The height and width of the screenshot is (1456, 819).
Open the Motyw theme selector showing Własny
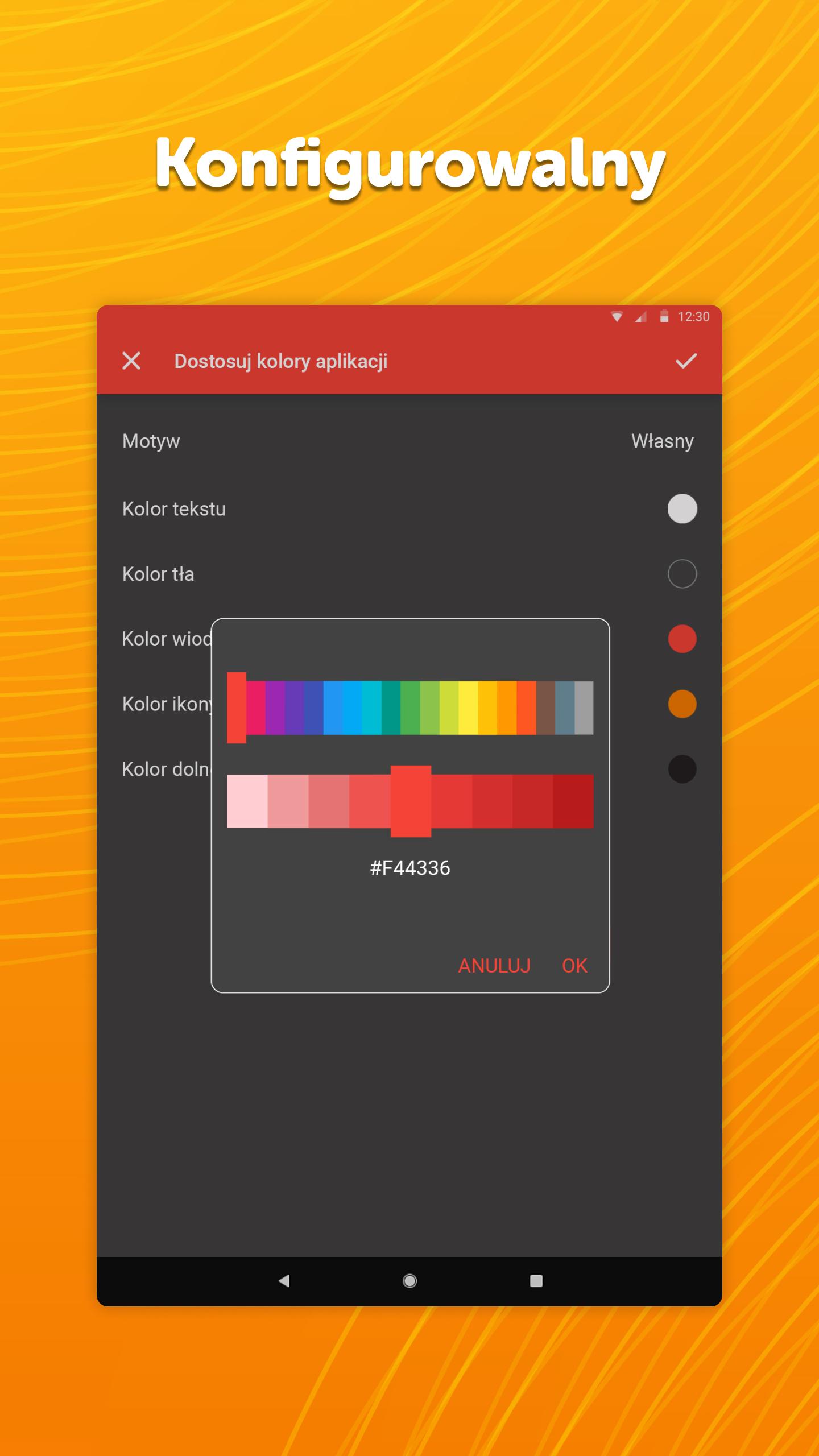click(x=662, y=441)
